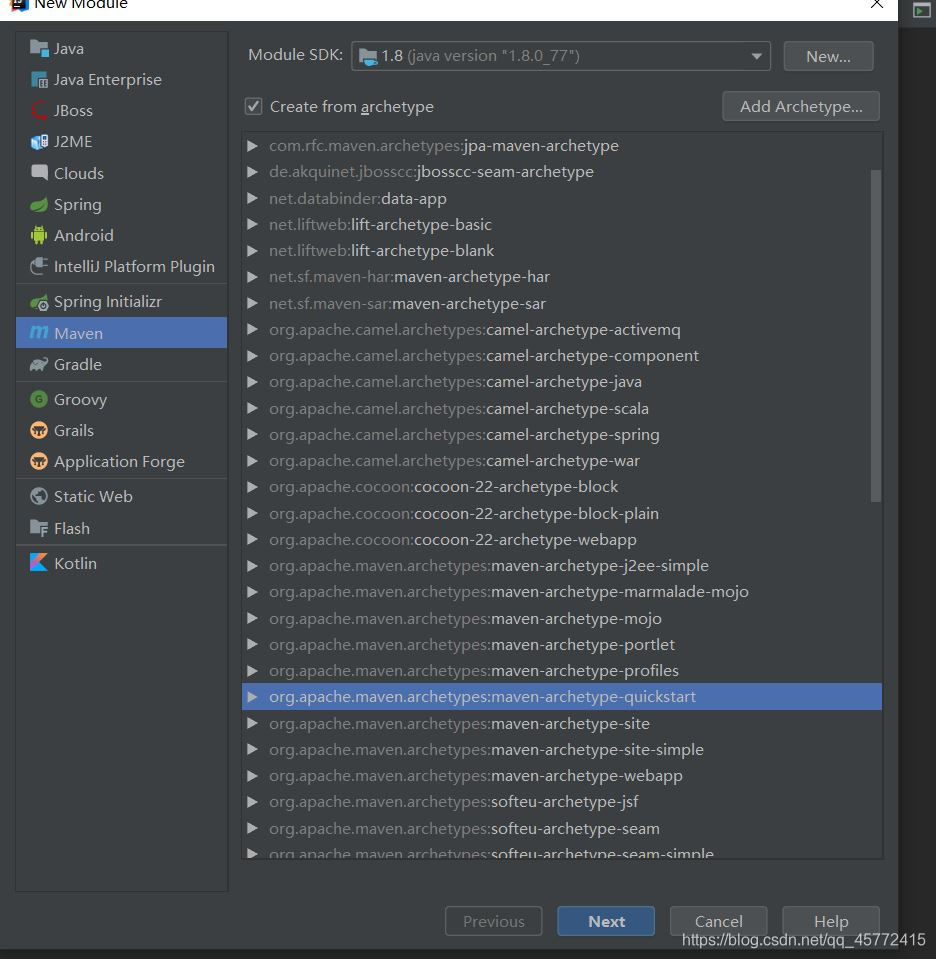Click the IntelliJ Platform Plugin icon
The height and width of the screenshot is (959, 936).
[39, 266]
